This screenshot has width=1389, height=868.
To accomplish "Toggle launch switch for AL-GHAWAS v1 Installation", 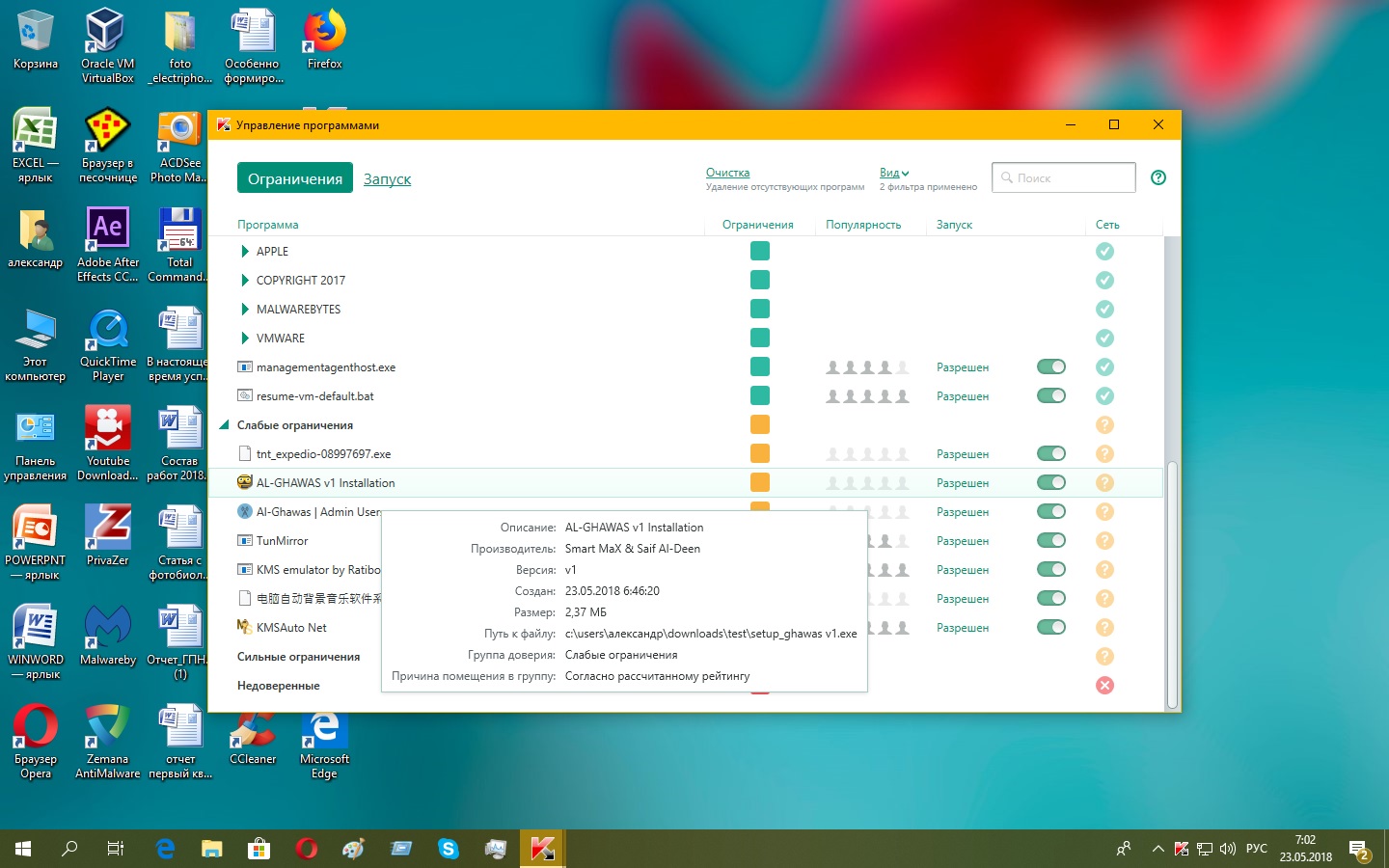I will pos(1051,482).
